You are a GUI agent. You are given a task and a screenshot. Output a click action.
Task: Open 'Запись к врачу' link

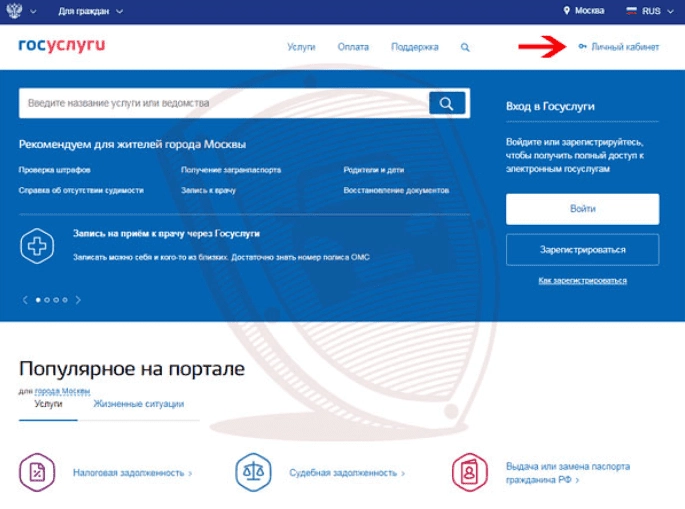coord(208,190)
